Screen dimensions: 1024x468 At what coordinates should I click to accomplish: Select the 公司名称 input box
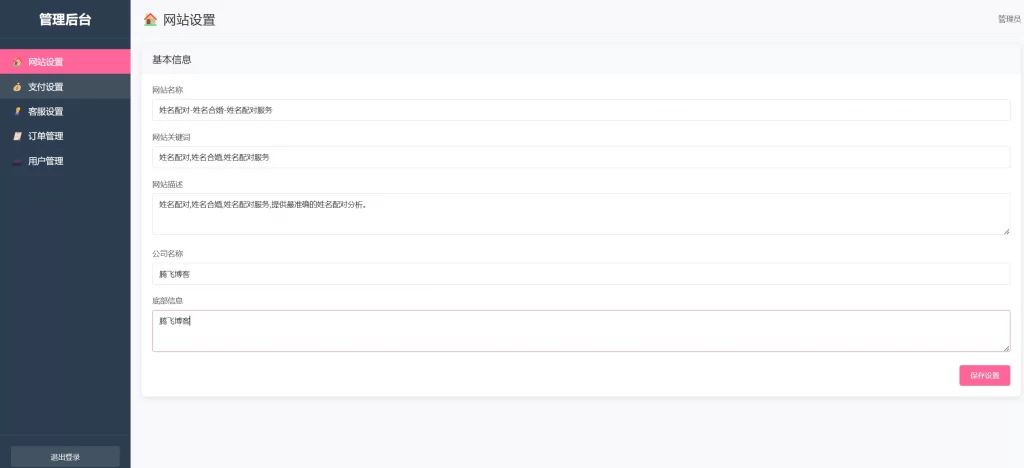click(x=580, y=274)
